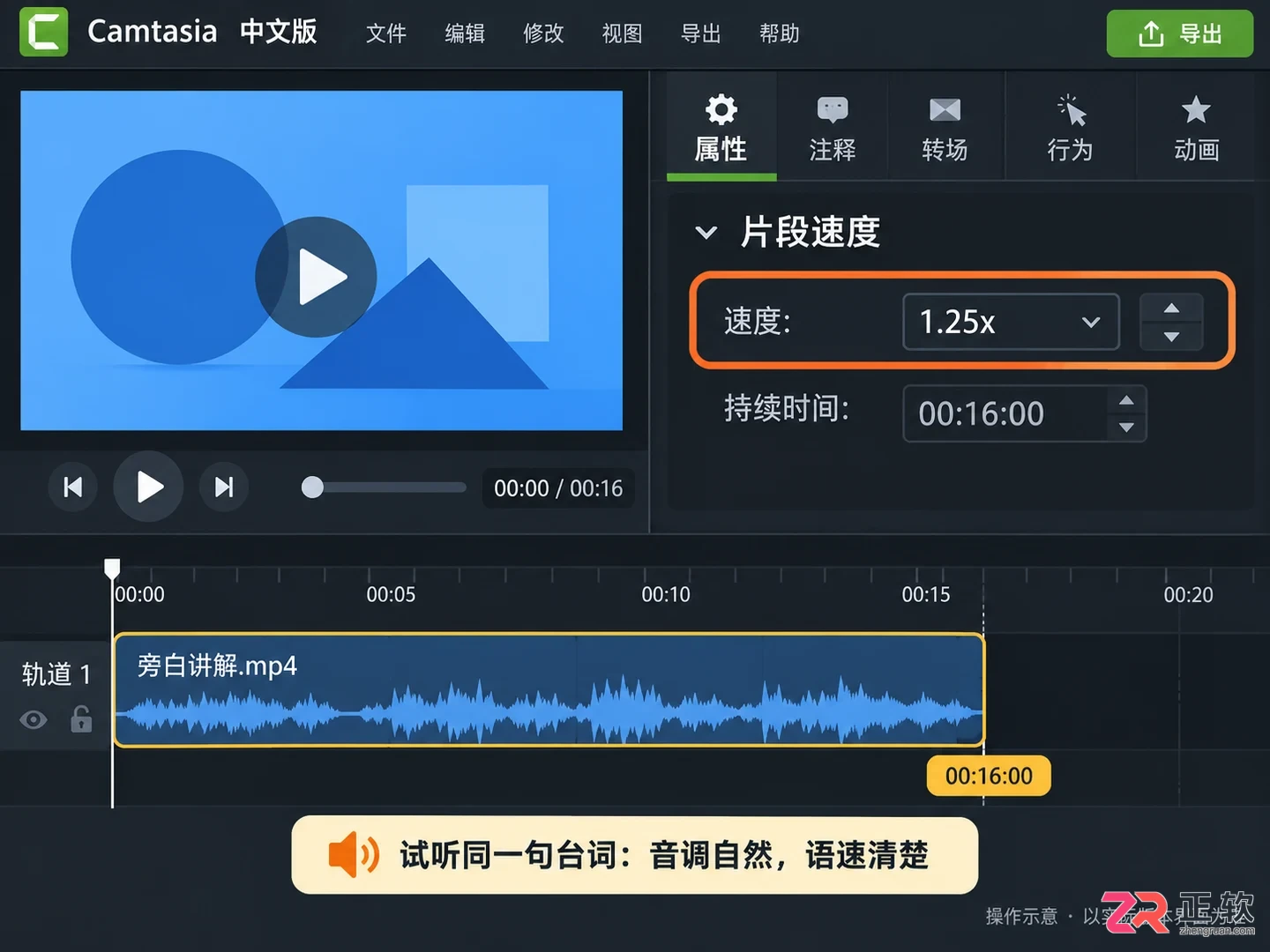
Task: Open the 帮助 menu
Action: (780, 33)
